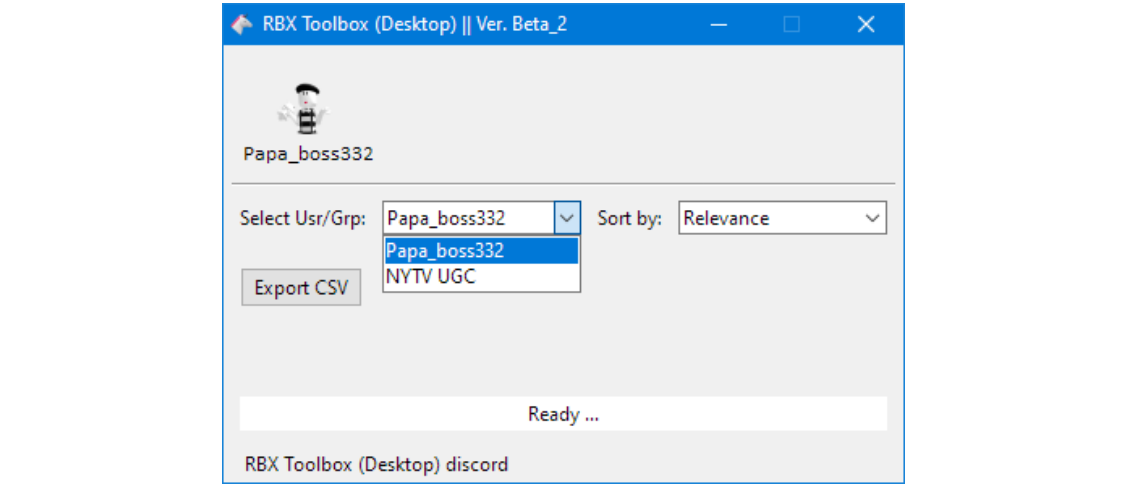
Task: Click the Sort by label
Action: click(x=629, y=218)
